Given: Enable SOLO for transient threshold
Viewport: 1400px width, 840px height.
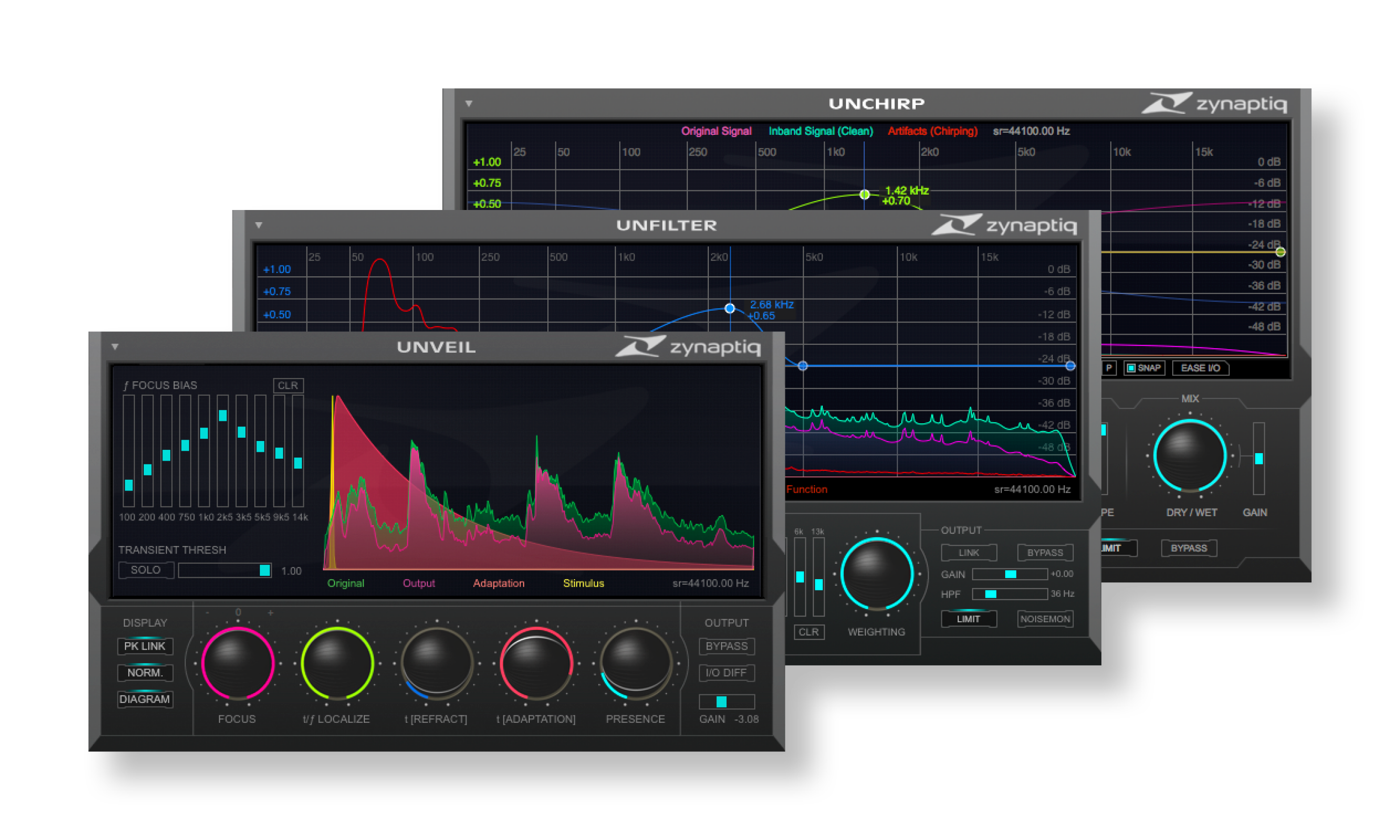Looking at the screenshot, I should [x=146, y=570].
